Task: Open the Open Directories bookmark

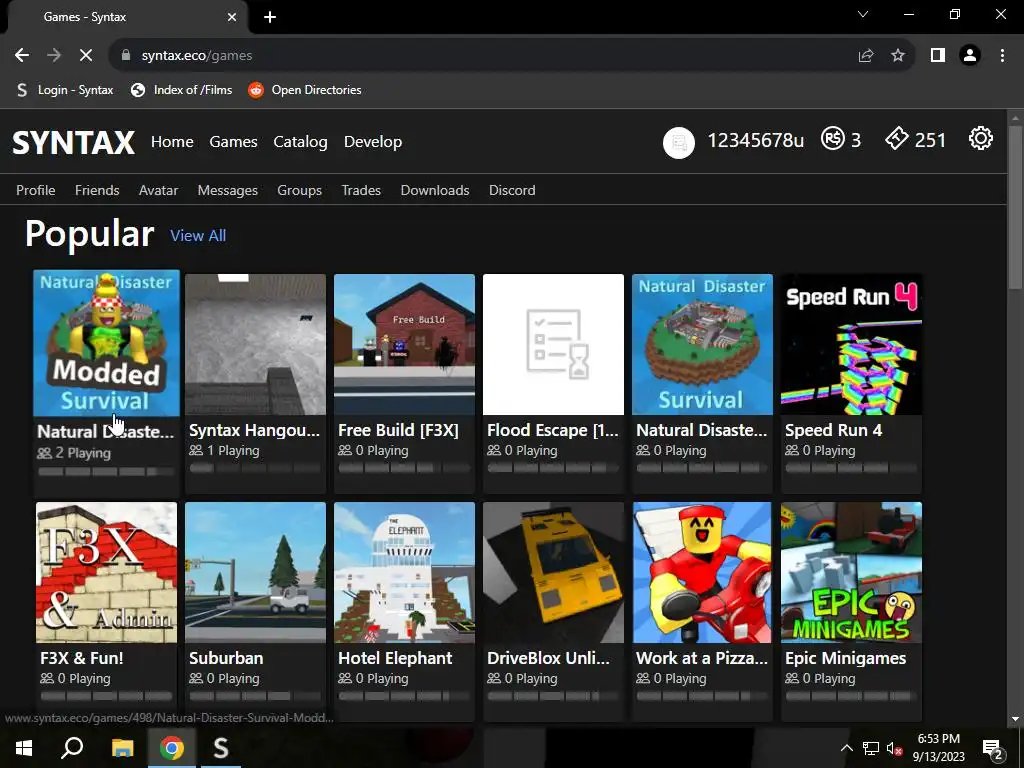Action: coord(305,90)
